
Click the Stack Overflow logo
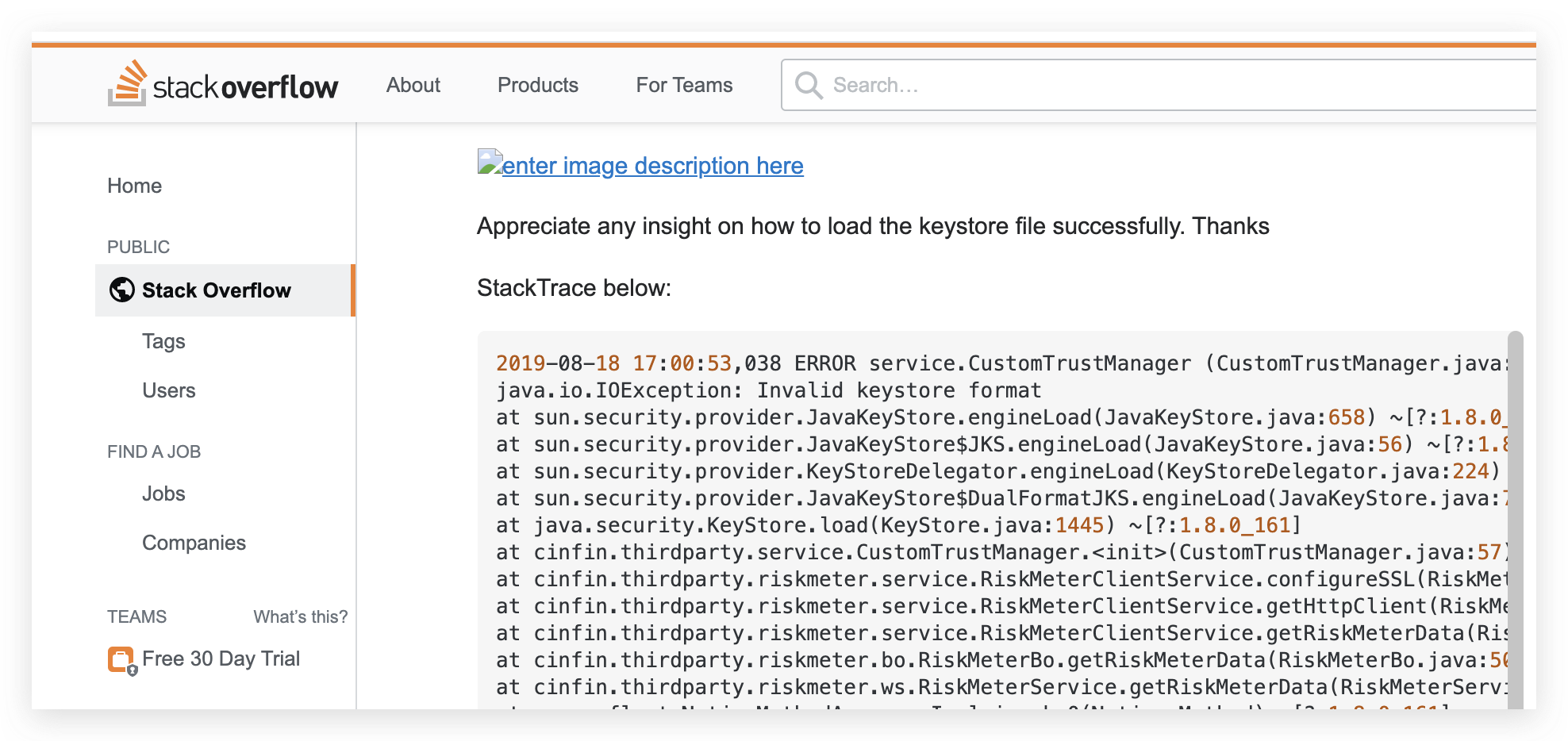click(223, 84)
